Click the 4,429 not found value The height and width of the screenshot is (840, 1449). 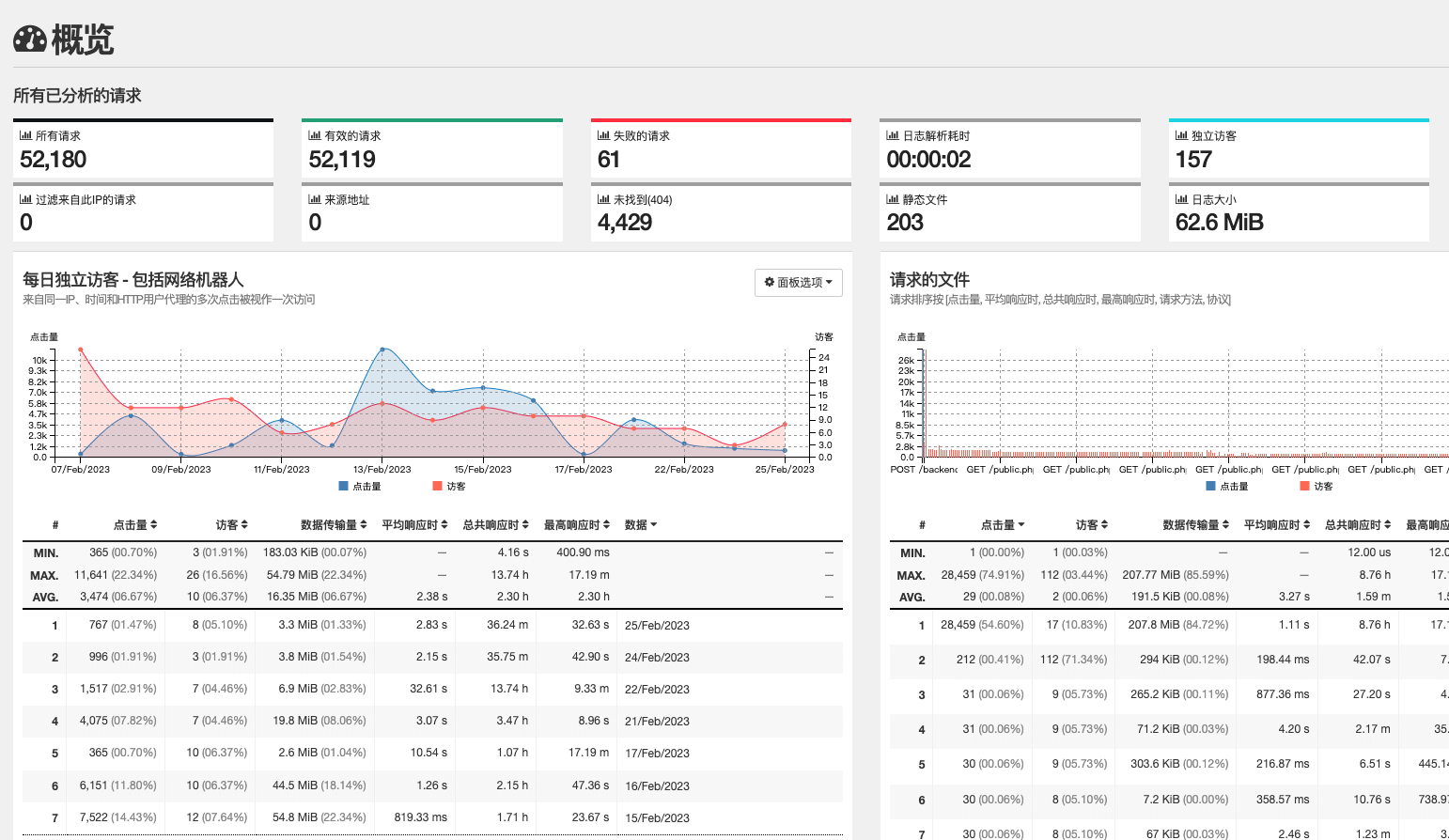click(625, 223)
